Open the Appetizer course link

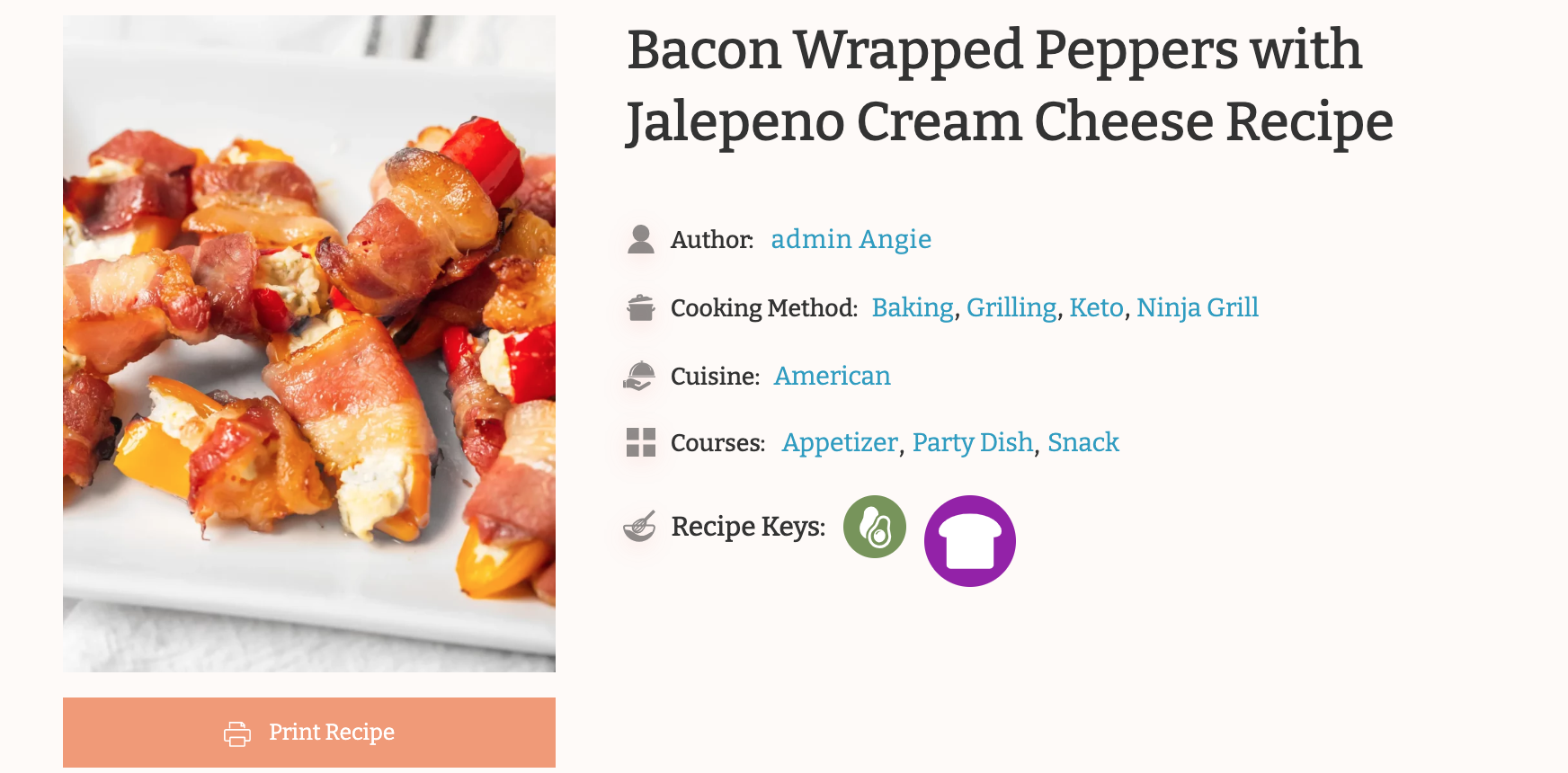click(x=840, y=442)
